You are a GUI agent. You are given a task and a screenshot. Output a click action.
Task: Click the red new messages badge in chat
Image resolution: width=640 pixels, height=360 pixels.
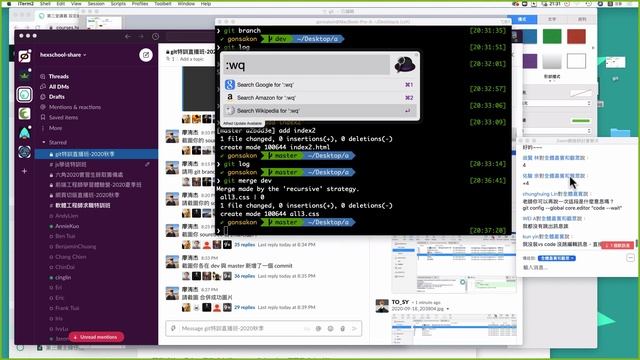(617, 245)
